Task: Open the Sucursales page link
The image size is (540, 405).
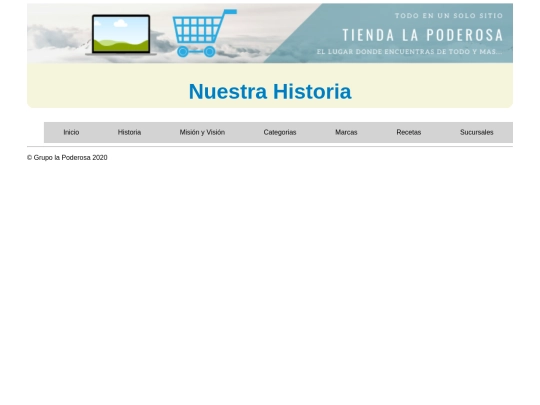Action: pos(477,132)
